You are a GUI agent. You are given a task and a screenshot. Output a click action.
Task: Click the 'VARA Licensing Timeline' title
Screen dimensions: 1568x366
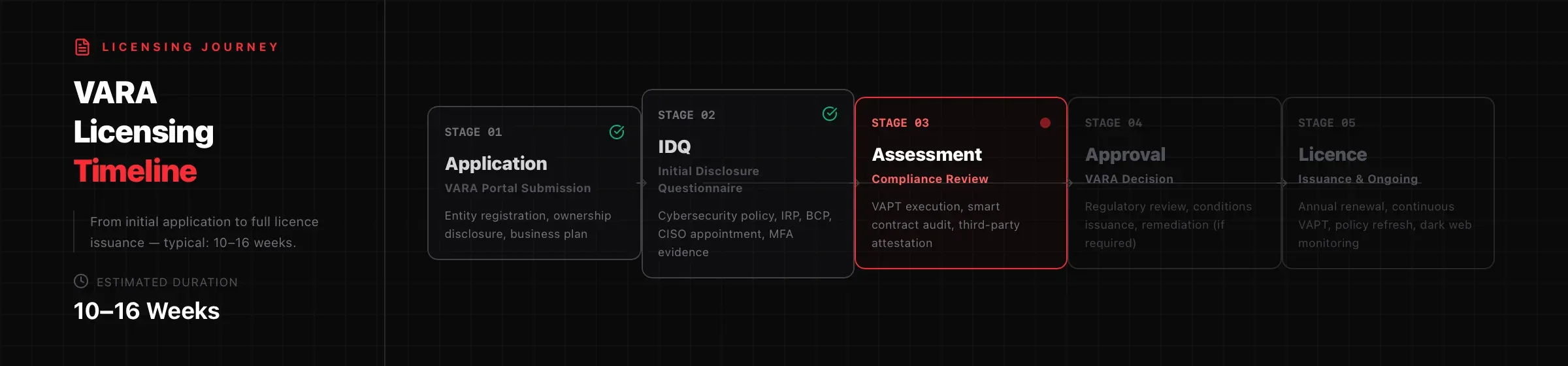[144, 132]
